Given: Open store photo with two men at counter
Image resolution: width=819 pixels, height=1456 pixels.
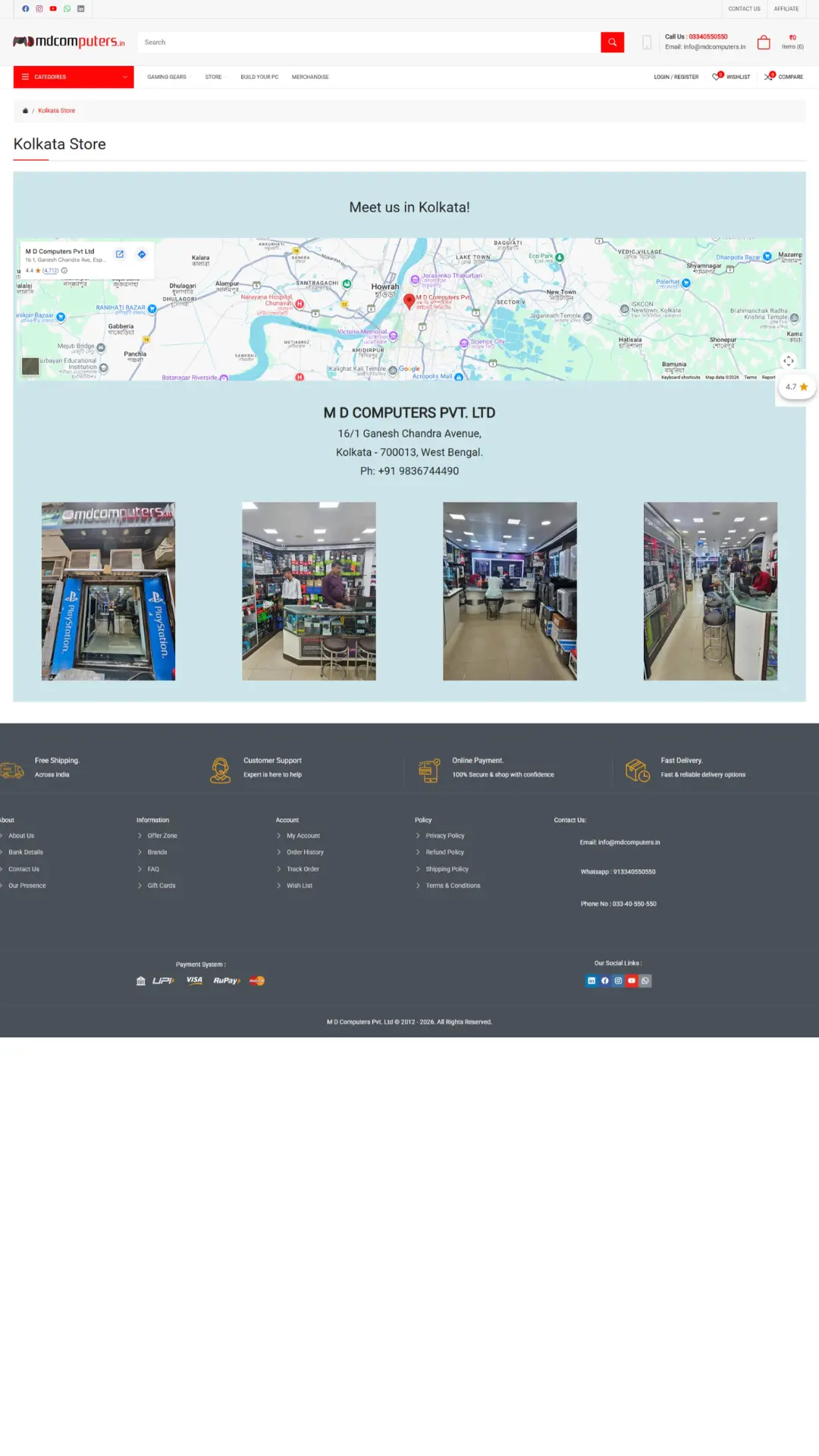Looking at the screenshot, I should (309, 591).
